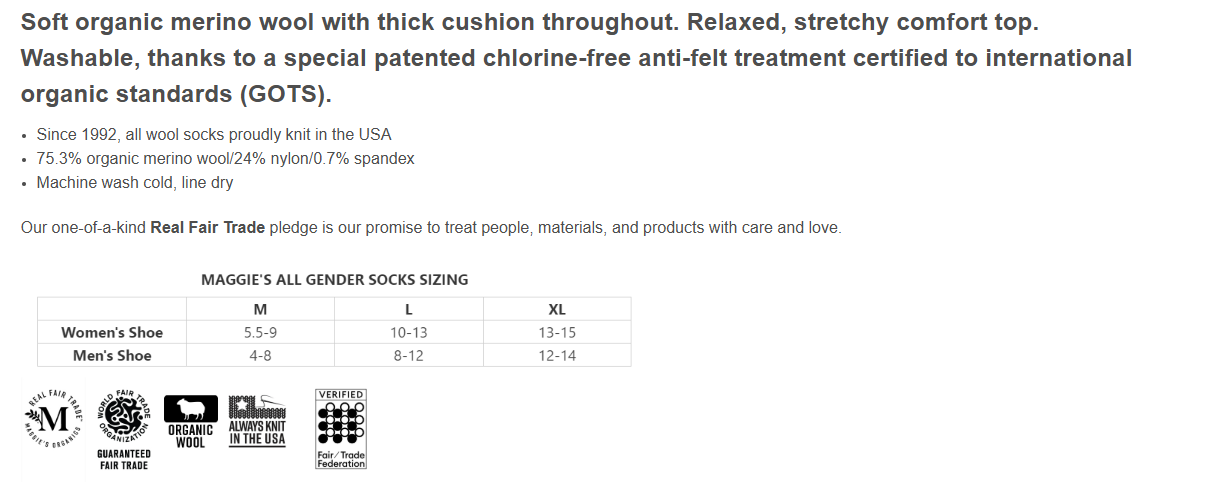Screen dimensions: 1205x493
Task: Select the Men's Shoe row label
Action: [112, 356]
